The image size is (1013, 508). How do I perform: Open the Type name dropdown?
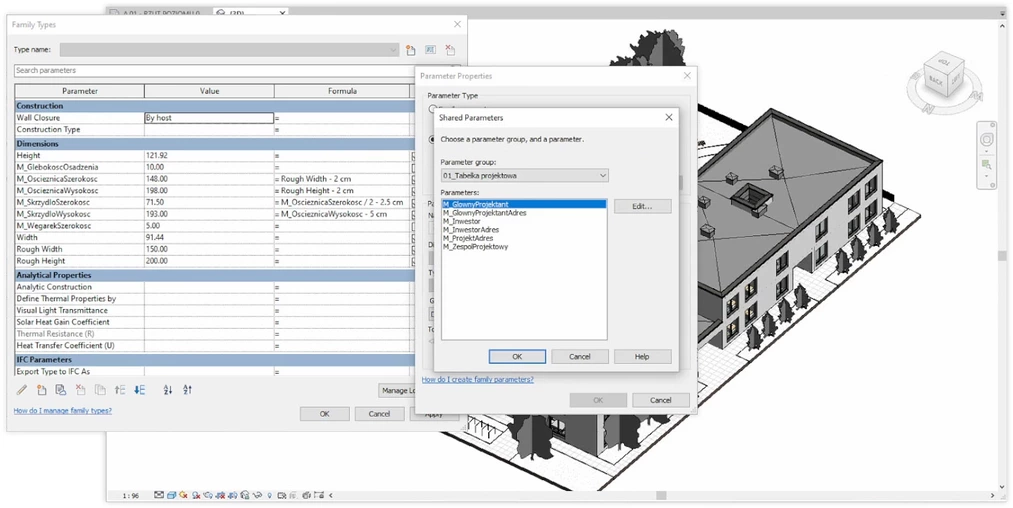click(230, 50)
